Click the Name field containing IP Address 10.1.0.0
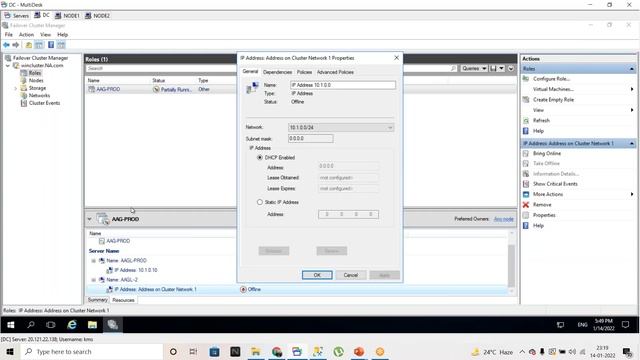The width and height of the screenshot is (640, 360). tap(343, 85)
